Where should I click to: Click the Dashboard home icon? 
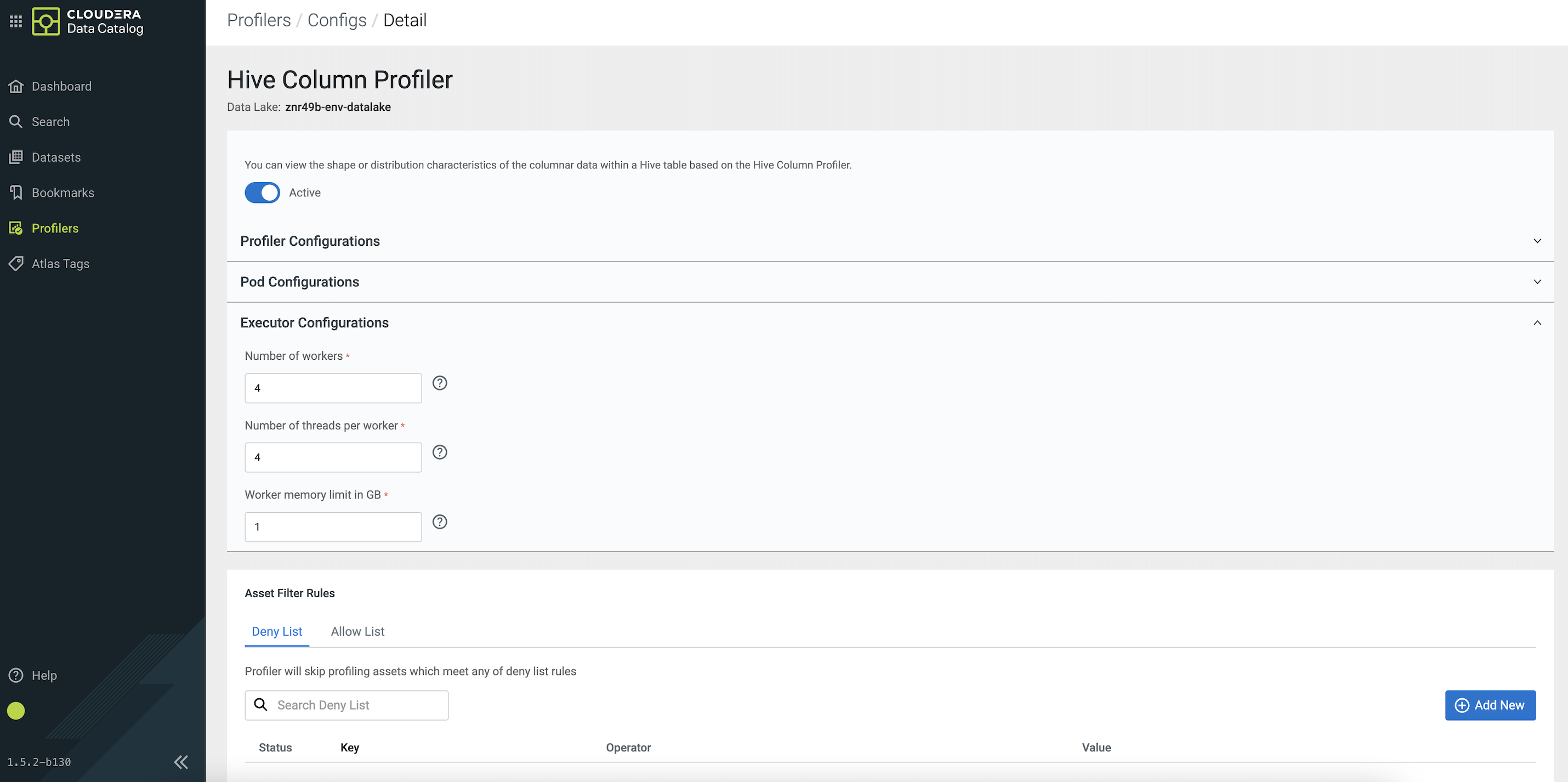click(16, 87)
